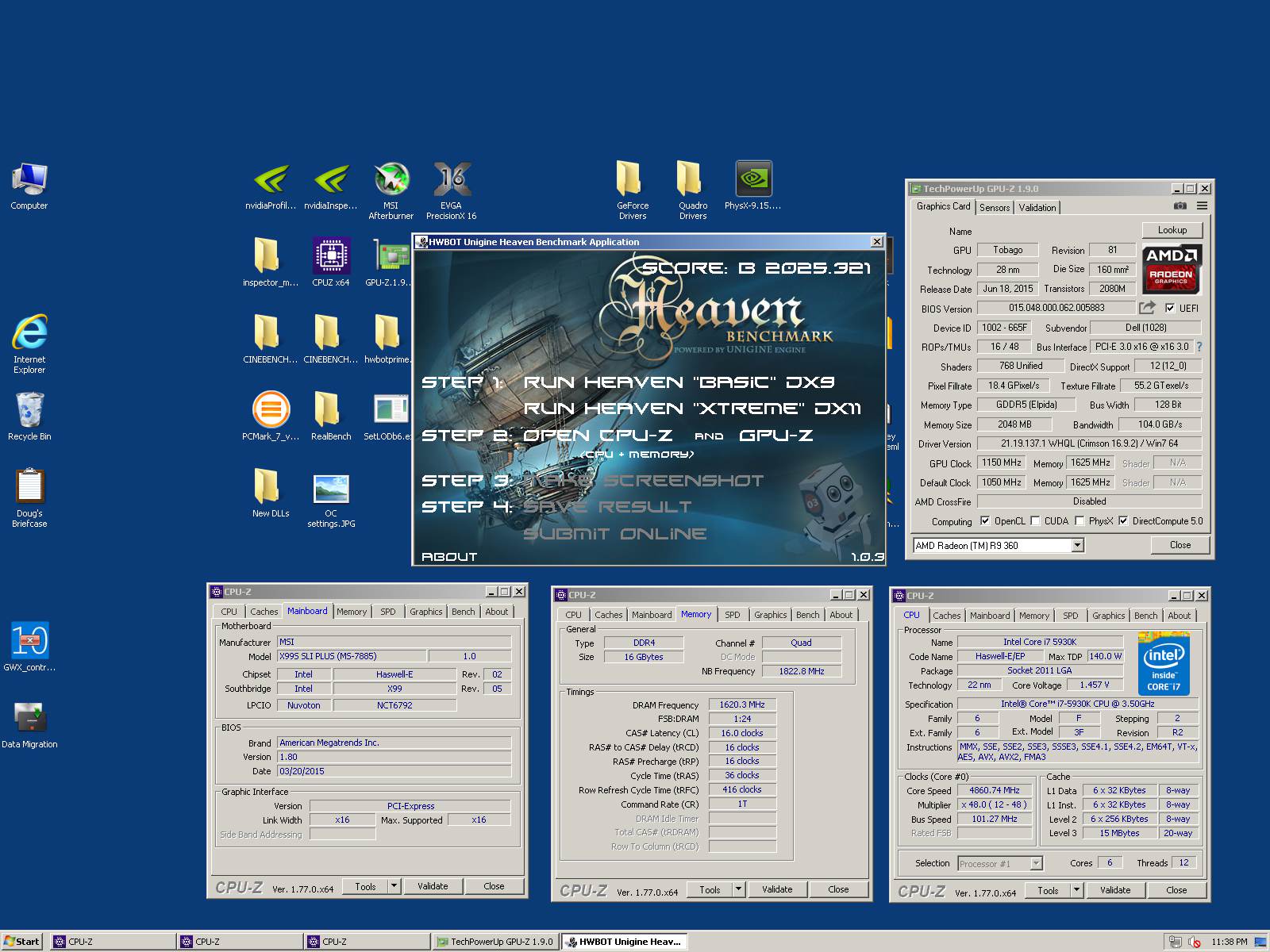Click Validate in Mainboard CPU-Z window
The width and height of the screenshot is (1270, 952).
click(433, 886)
